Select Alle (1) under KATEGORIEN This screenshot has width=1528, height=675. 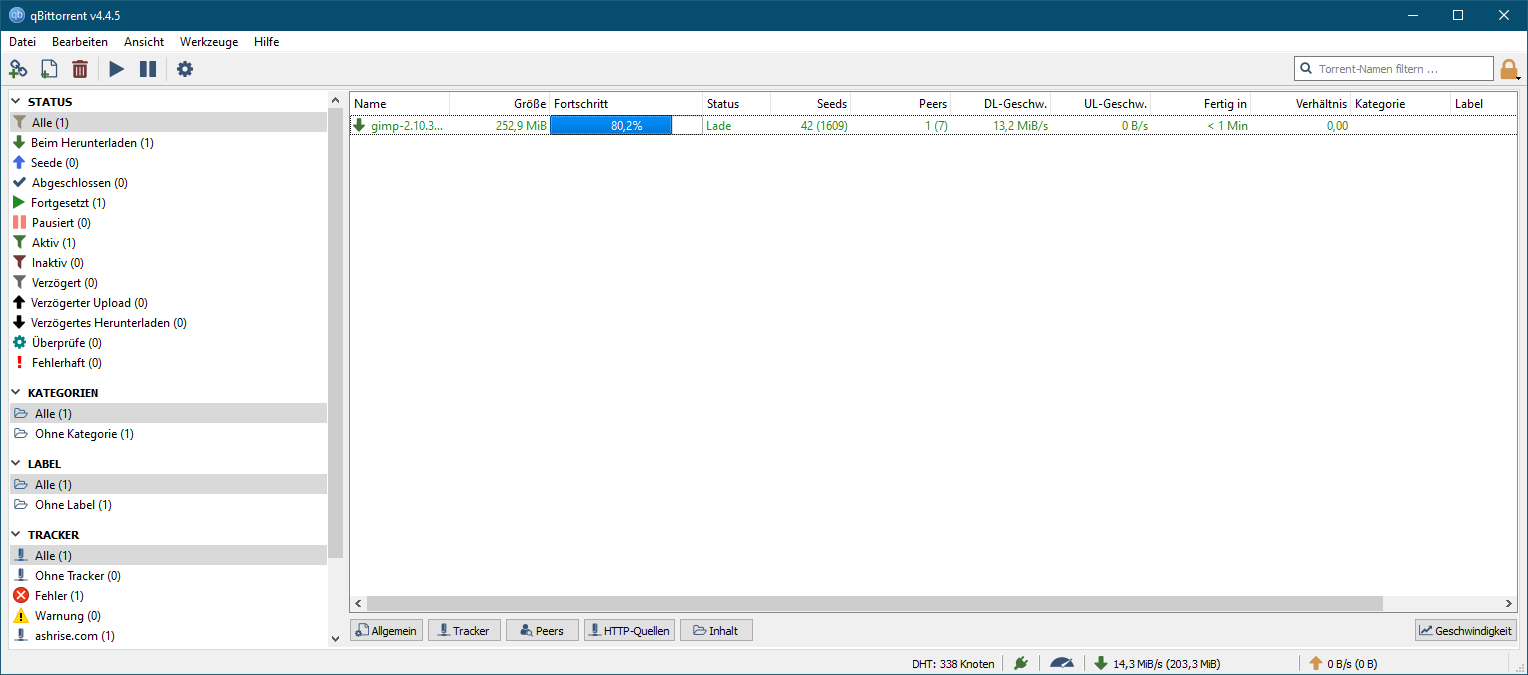pyautogui.click(x=168, y=414)
